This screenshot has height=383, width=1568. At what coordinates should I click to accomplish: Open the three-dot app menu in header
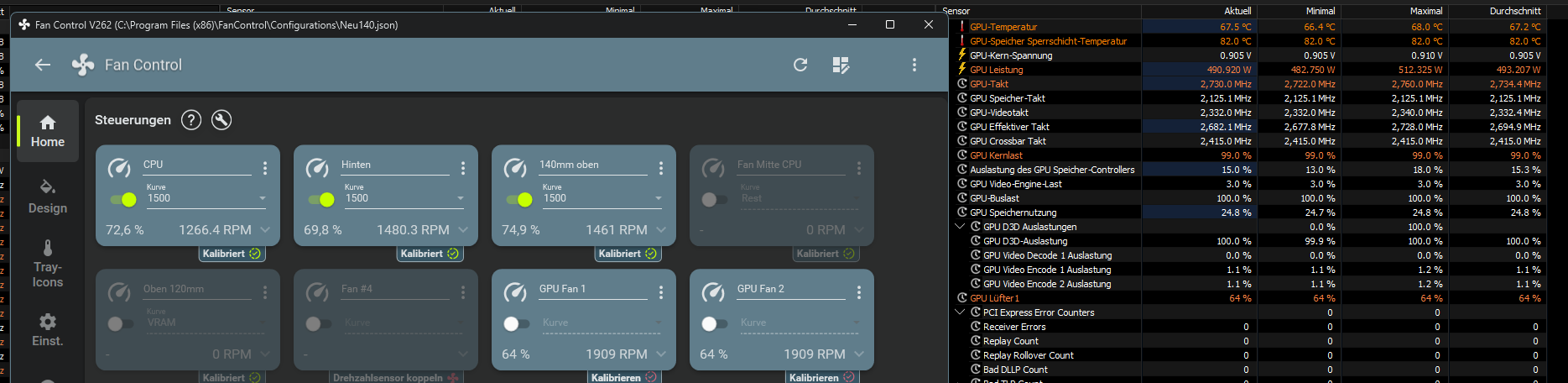pyautogui.click(x=914, y=65)
